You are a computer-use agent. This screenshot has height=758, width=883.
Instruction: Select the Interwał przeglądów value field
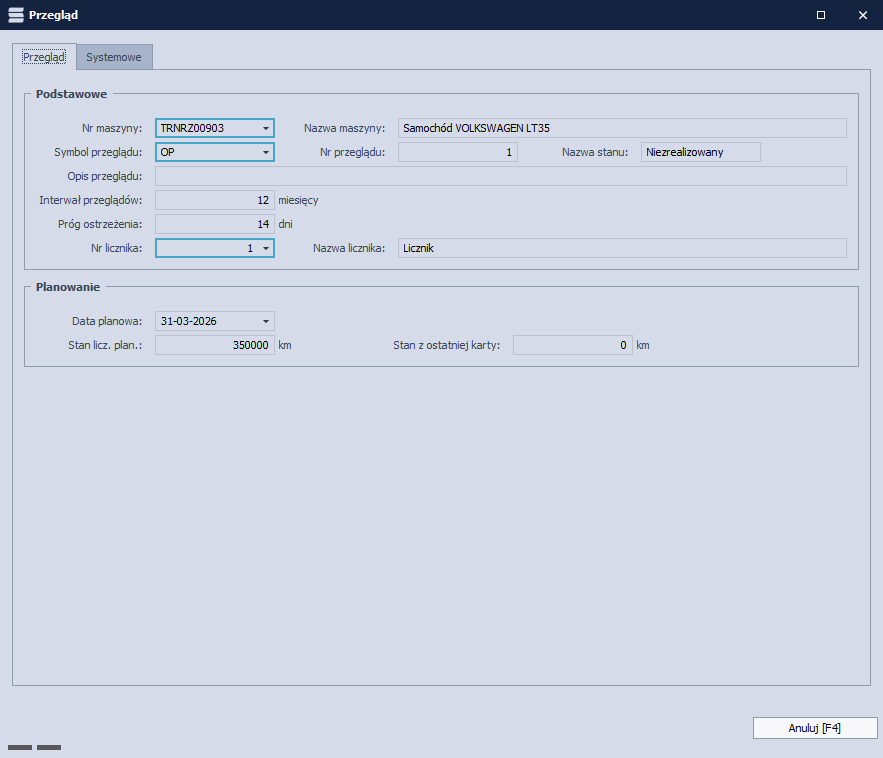pos(214,200)
